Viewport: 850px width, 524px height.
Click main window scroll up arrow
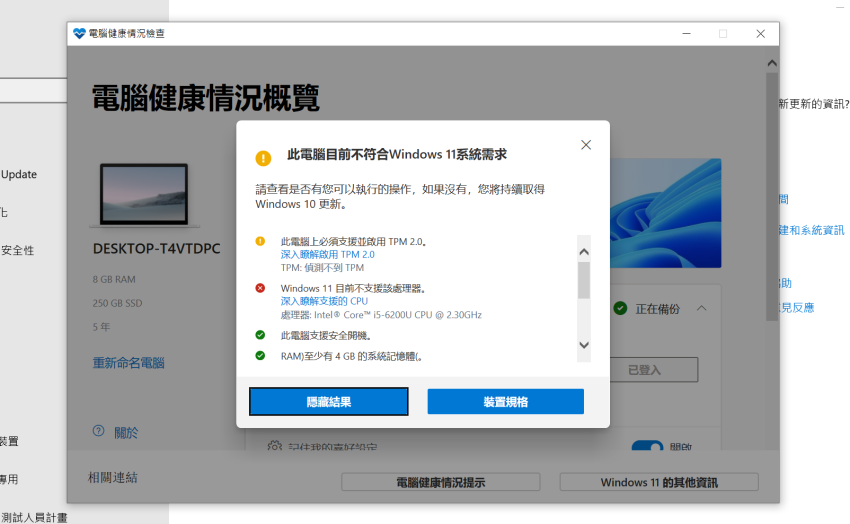coord(772,63)
